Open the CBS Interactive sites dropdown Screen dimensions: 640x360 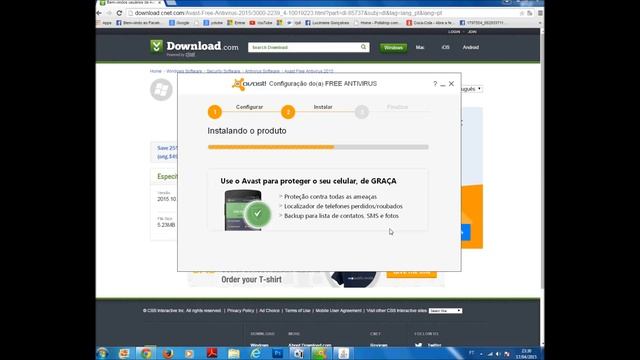445,311
